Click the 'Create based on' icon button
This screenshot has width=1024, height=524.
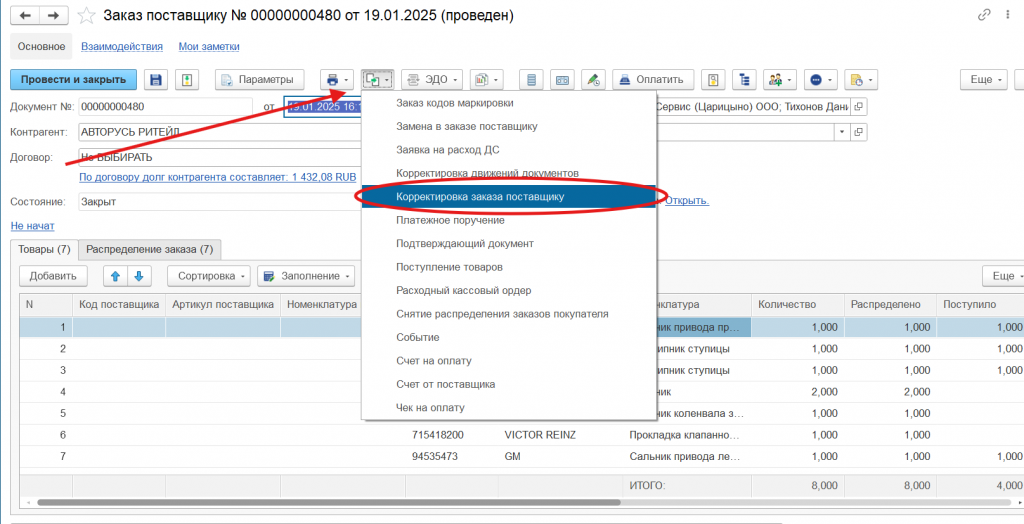pos(378,80)
